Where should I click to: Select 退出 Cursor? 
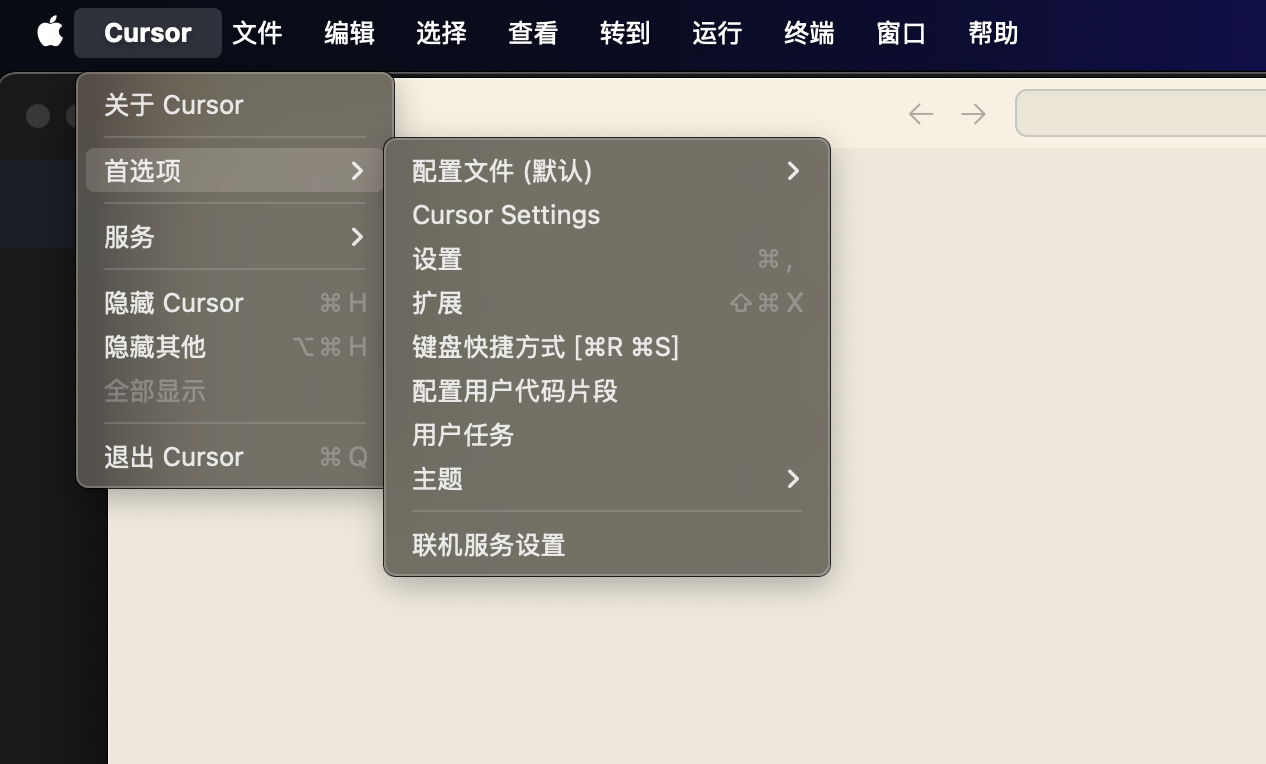pyautogui.click(x=235, y=457)
